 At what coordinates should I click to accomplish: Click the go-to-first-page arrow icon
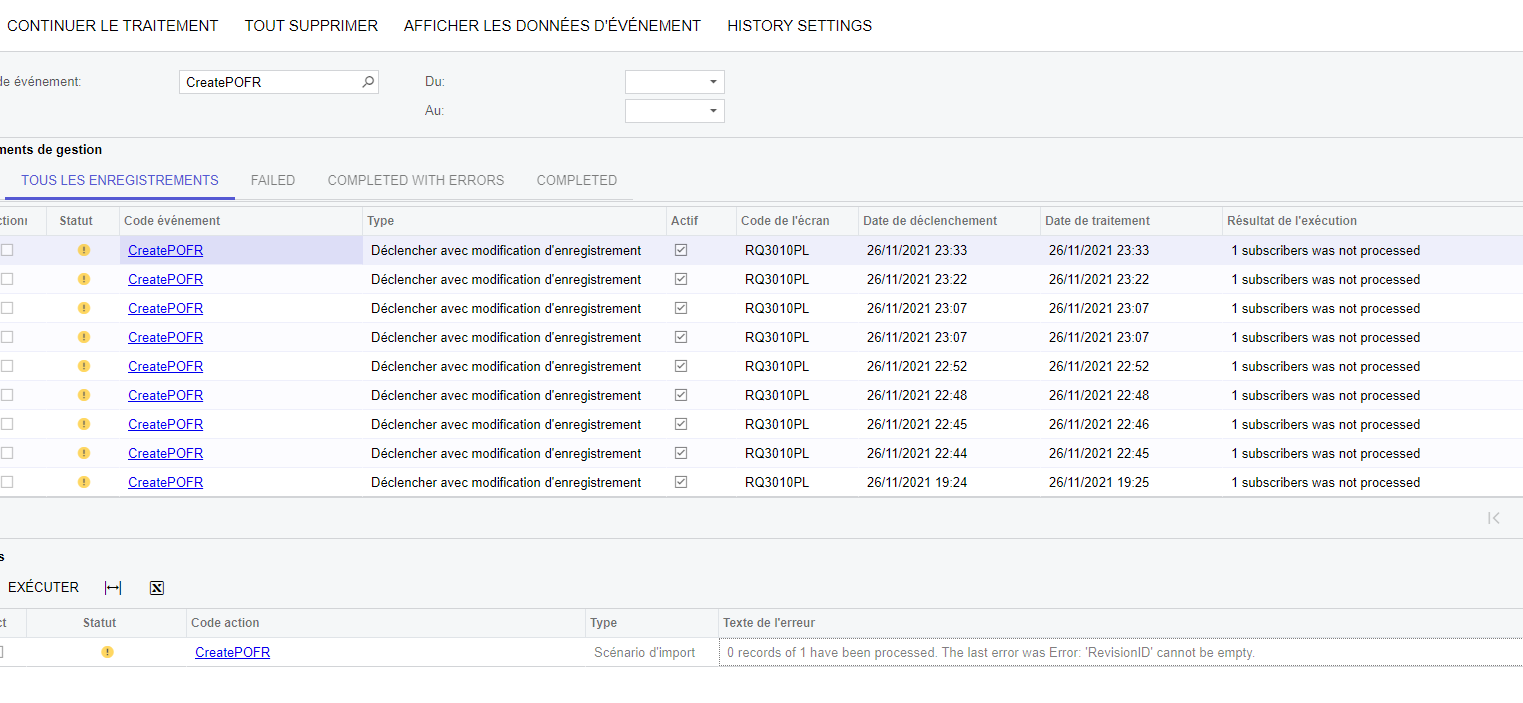click(x=1493, y=518)
